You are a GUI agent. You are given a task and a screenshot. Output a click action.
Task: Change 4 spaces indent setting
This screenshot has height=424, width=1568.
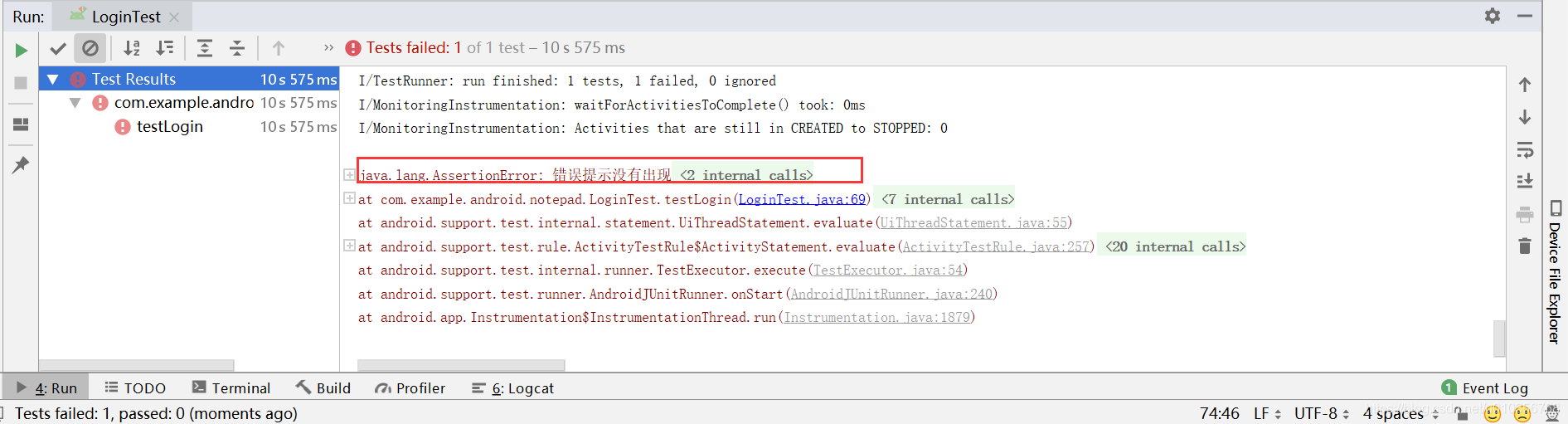coord(1400,413)
